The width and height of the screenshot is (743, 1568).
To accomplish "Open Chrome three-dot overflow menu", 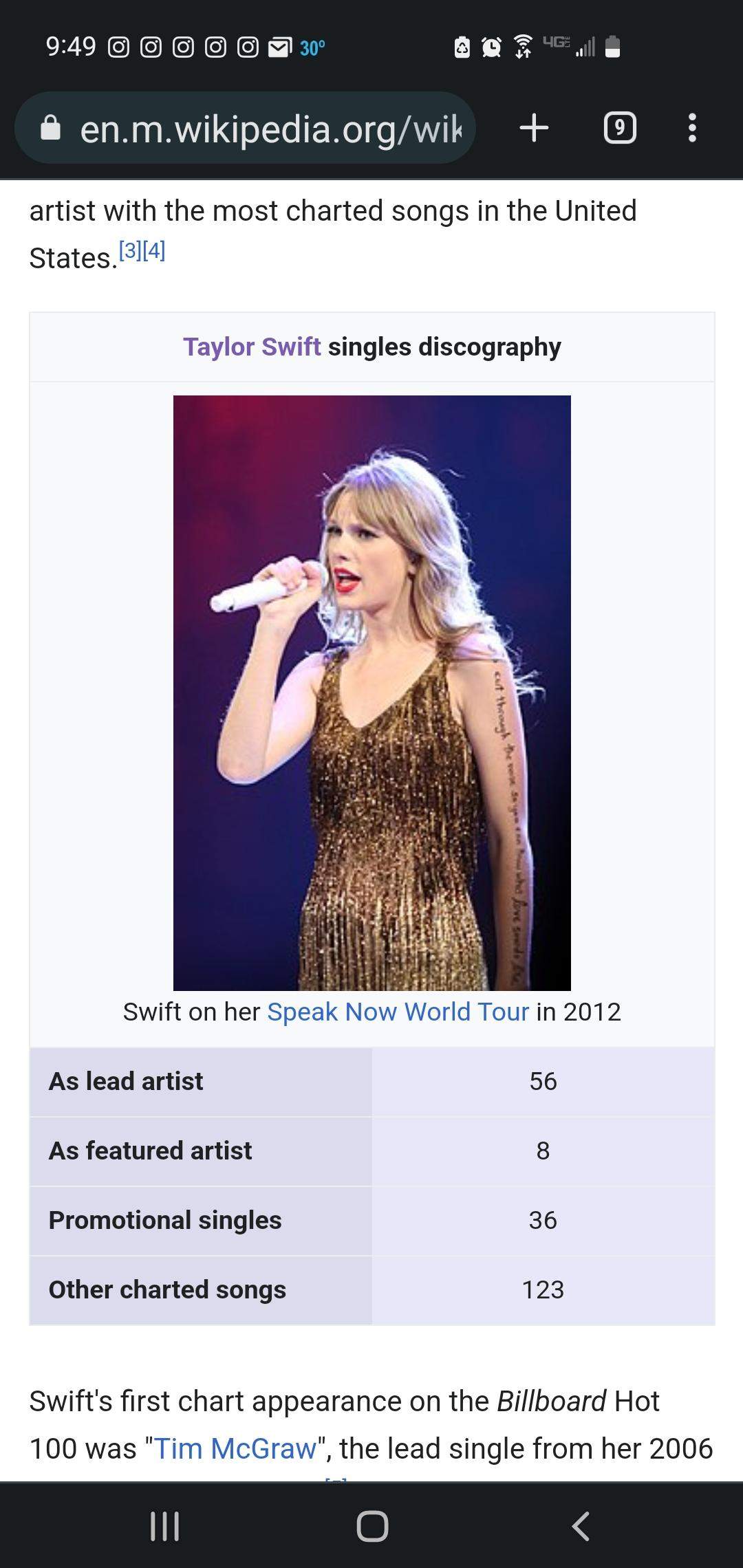I will (x=692, y=128).
